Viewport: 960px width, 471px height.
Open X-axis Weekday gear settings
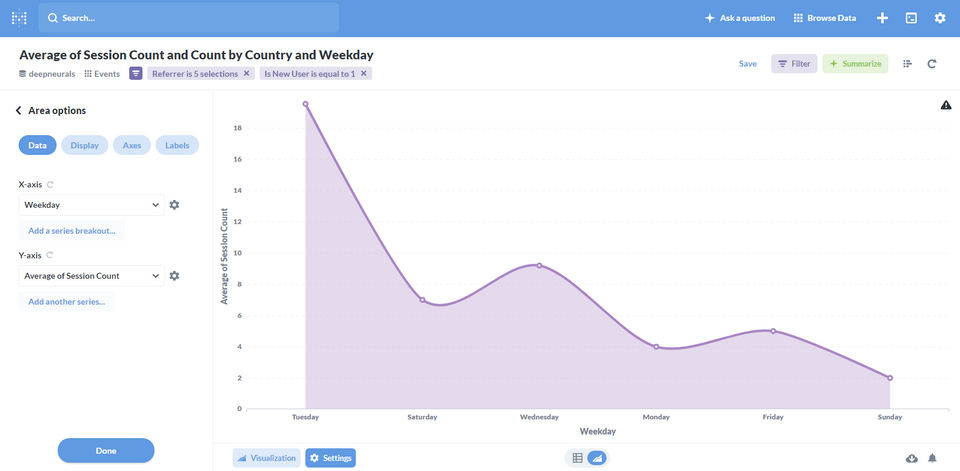tap(174, 205)
